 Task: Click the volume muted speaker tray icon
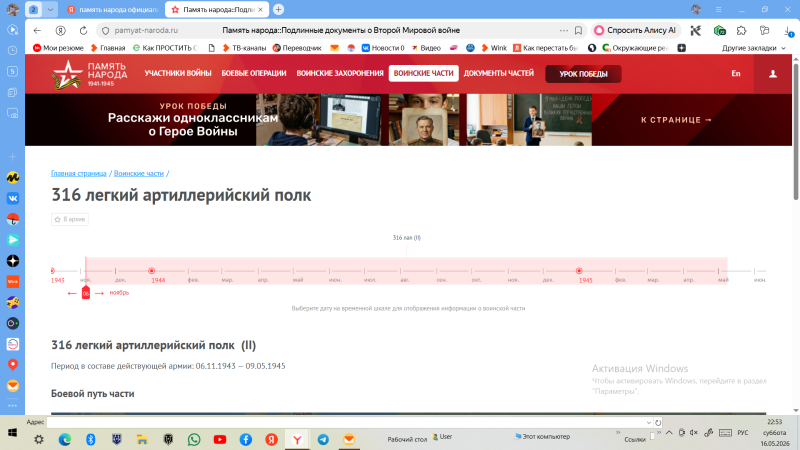(694, 433)
